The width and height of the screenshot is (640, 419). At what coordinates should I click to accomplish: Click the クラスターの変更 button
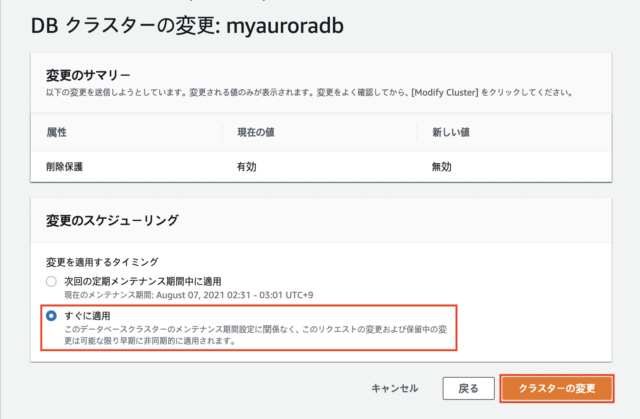point(557,388)
